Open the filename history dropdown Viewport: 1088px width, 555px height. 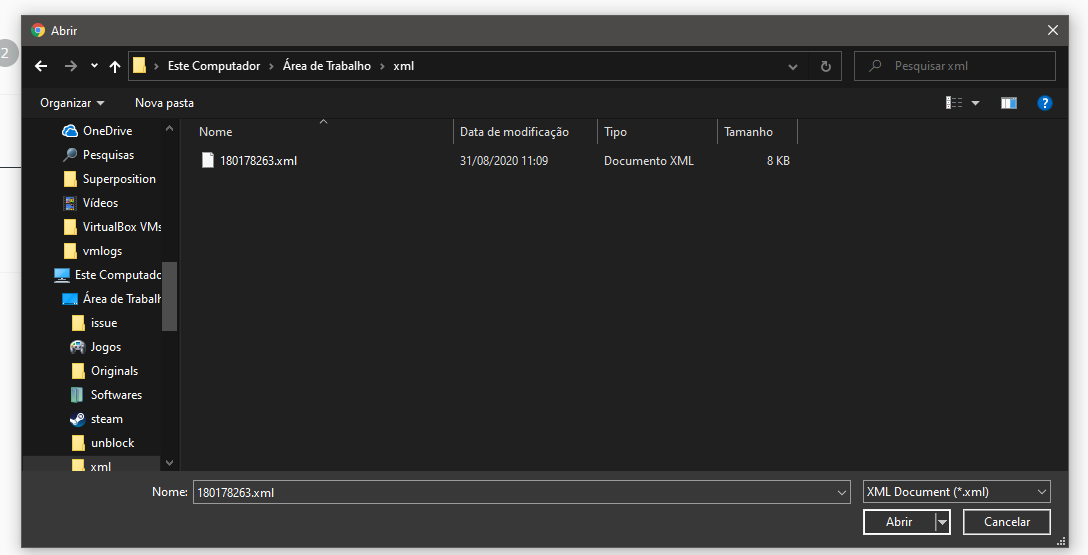click(x=842, y=493)
